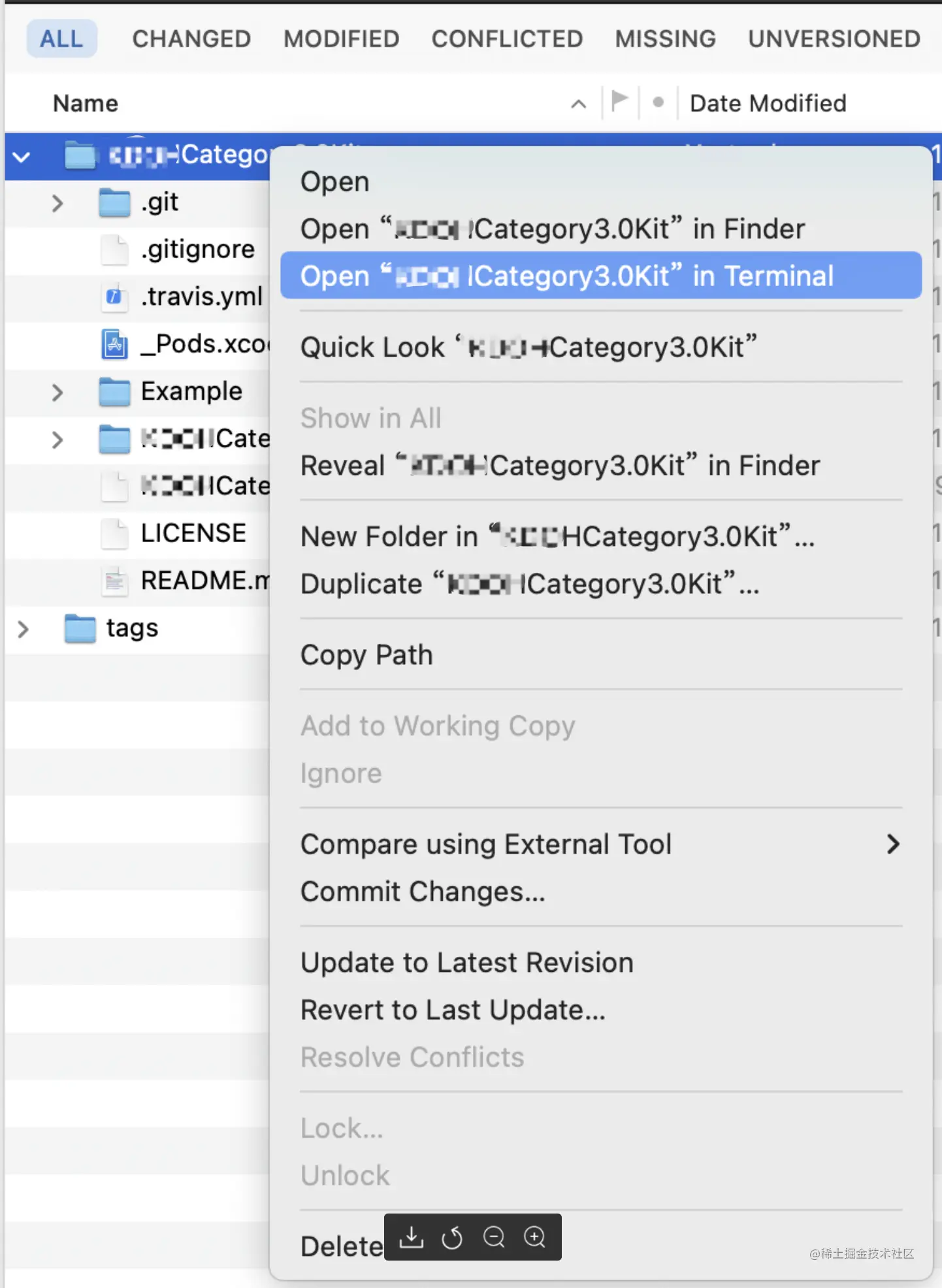The width and height of the screenshot is (942, 1288).
Task: Select the .travis.yml file icon
Action: (114, 297)
